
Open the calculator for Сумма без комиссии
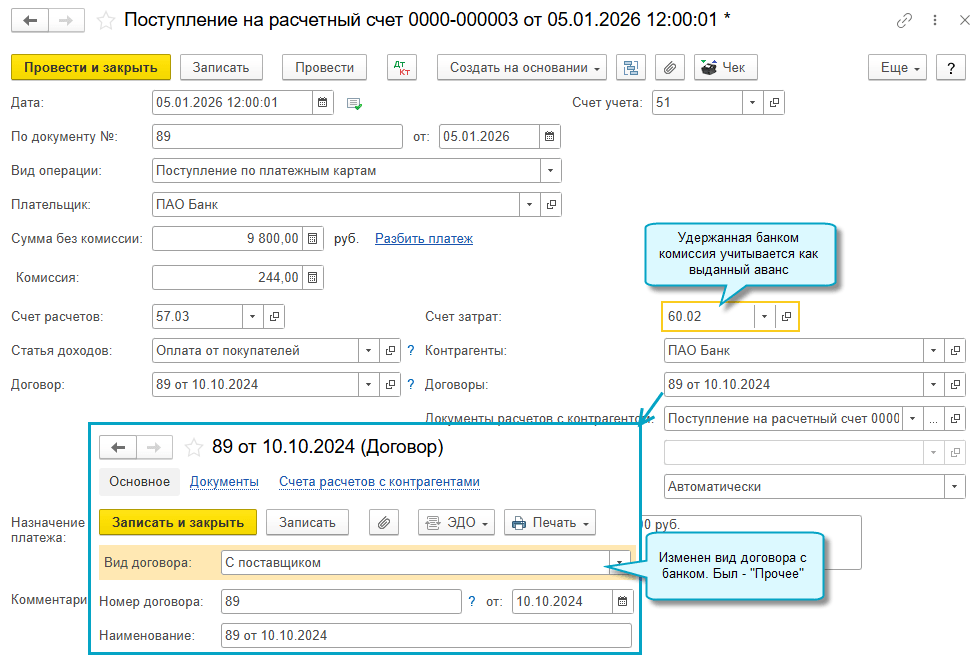[x=312, y=238]
